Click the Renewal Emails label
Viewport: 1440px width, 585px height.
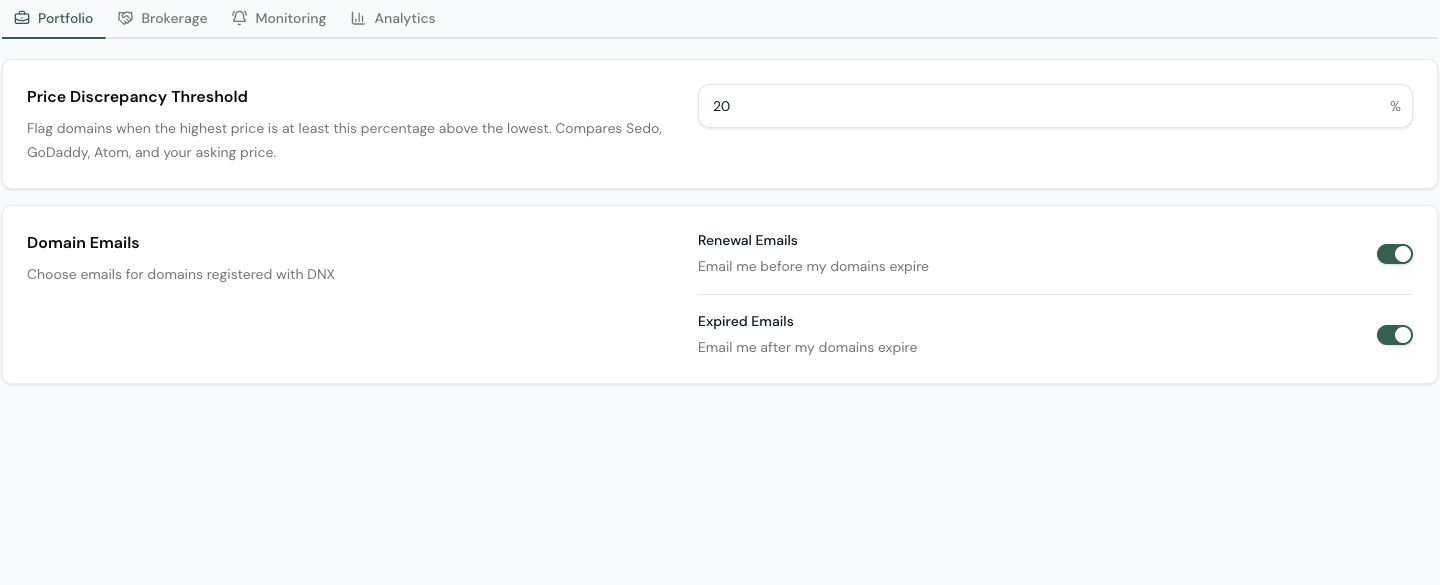click(748, 241)
